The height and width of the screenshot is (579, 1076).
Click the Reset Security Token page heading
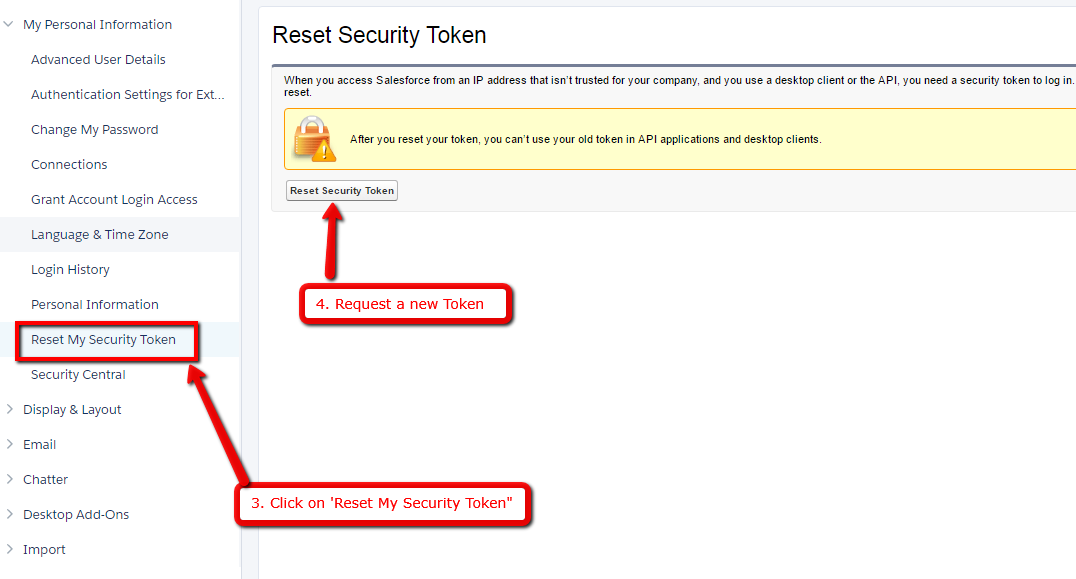tap(379, 35)
